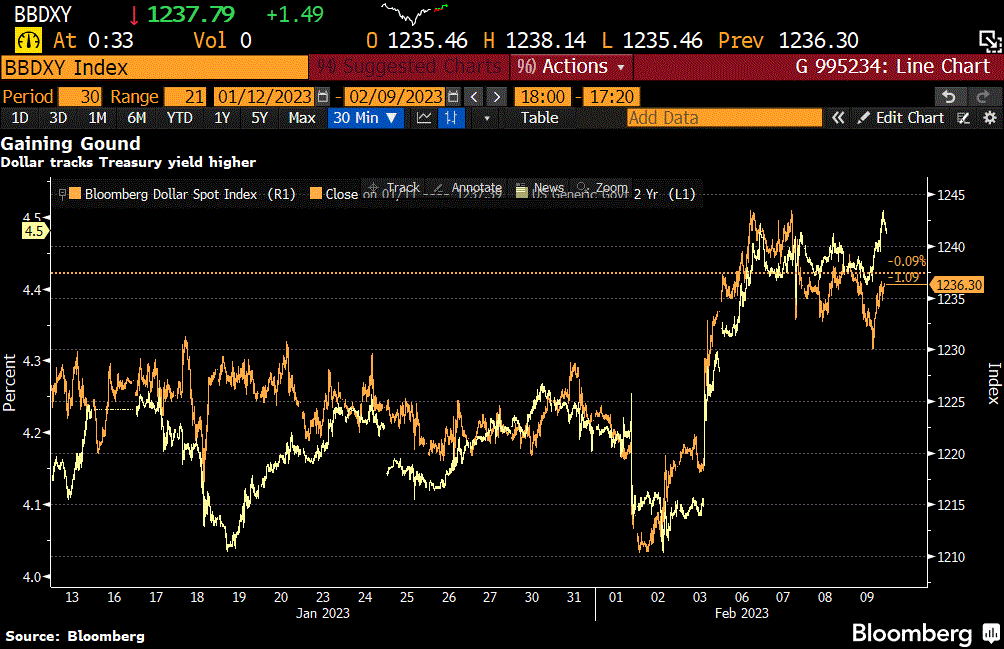Click the BBDXY Index security field
This screenshot has height=649, width=1004.
pos(154,67)
